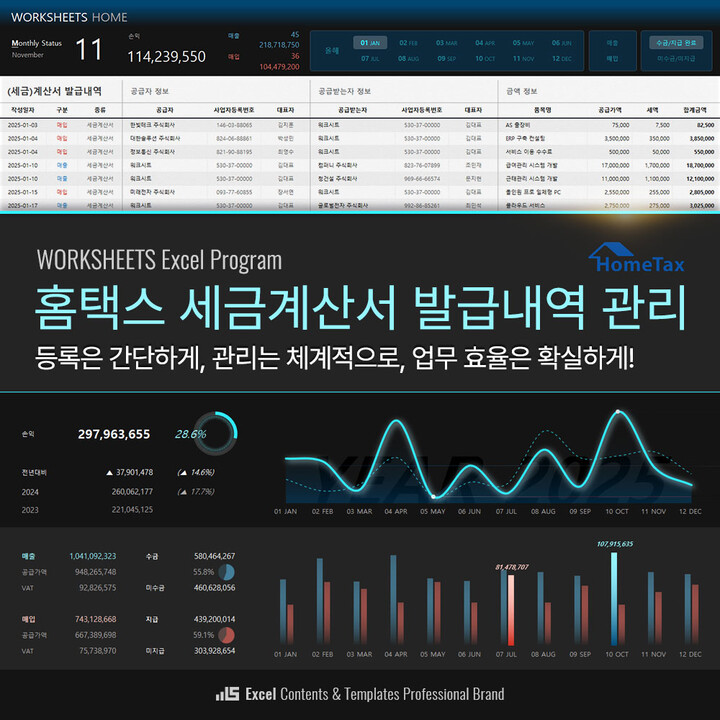Toggle the 수금/지급 완료 filter

676,43
